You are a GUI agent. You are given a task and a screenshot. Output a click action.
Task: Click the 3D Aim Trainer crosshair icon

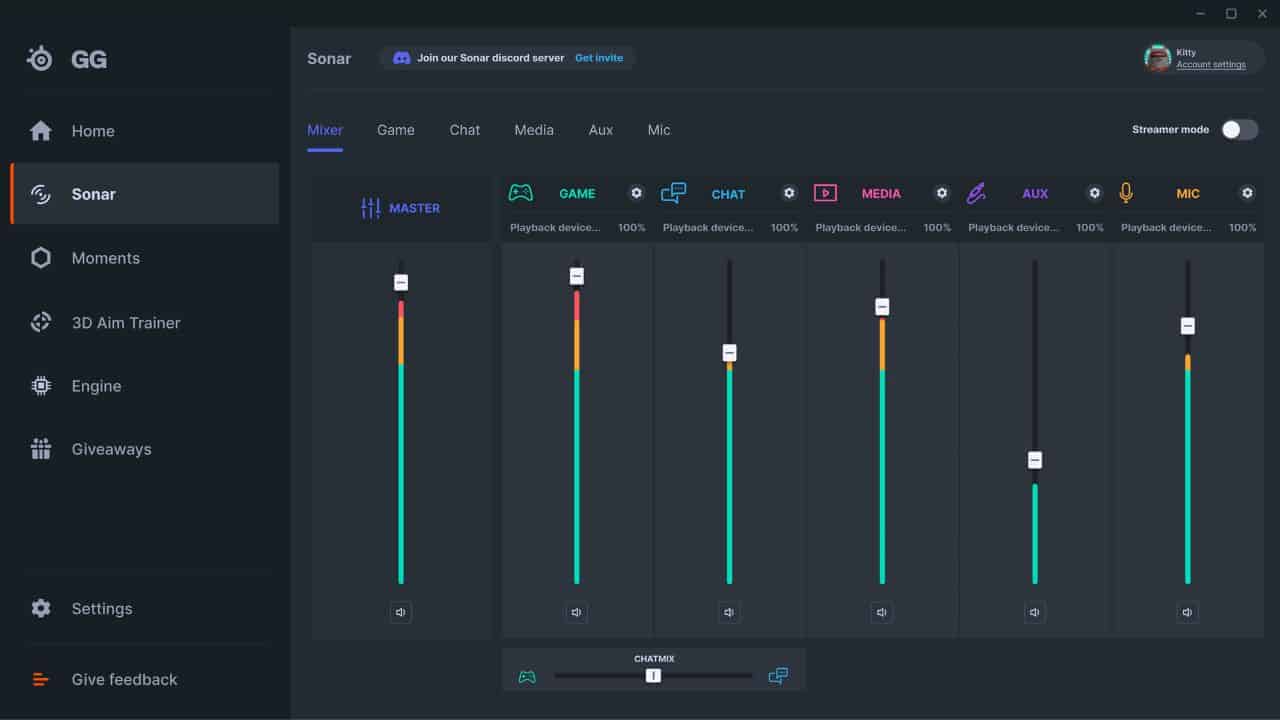point(41,322)
